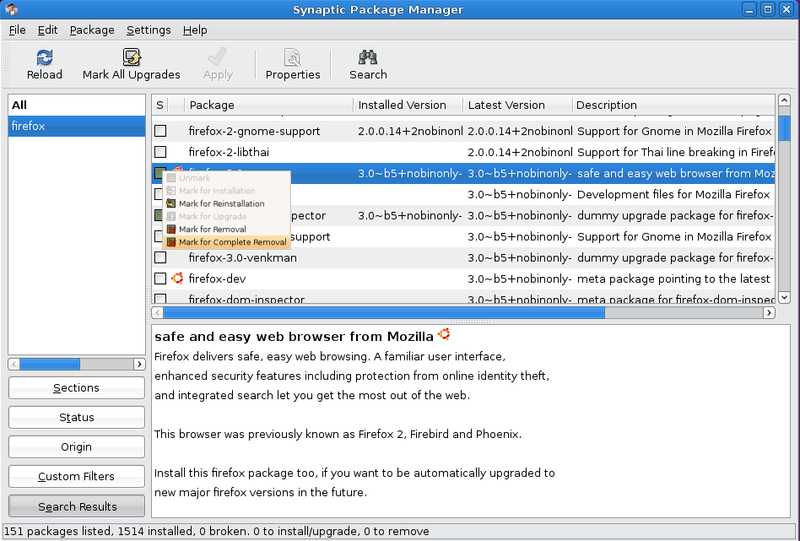Open the Custom Filters view

[x=77, y=477]
